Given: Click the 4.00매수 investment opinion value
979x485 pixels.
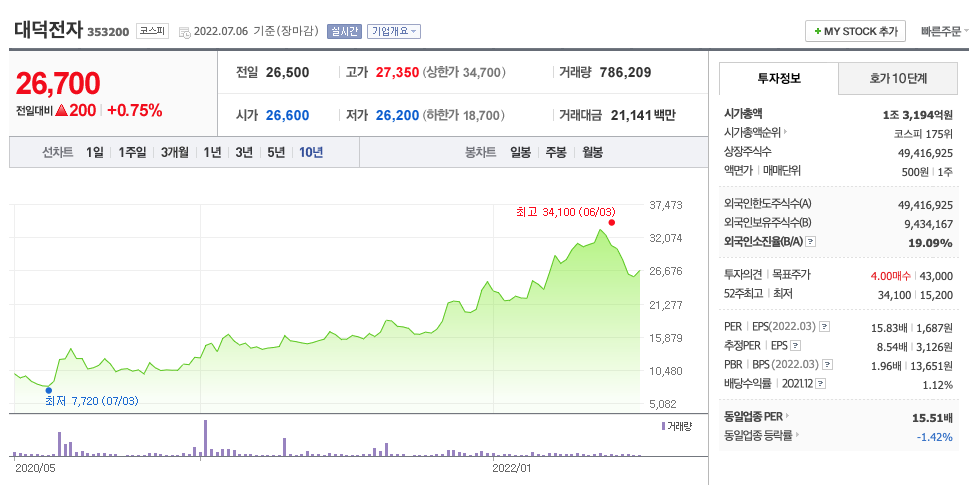Looking at the screenshot, I should tap(890, 275).
